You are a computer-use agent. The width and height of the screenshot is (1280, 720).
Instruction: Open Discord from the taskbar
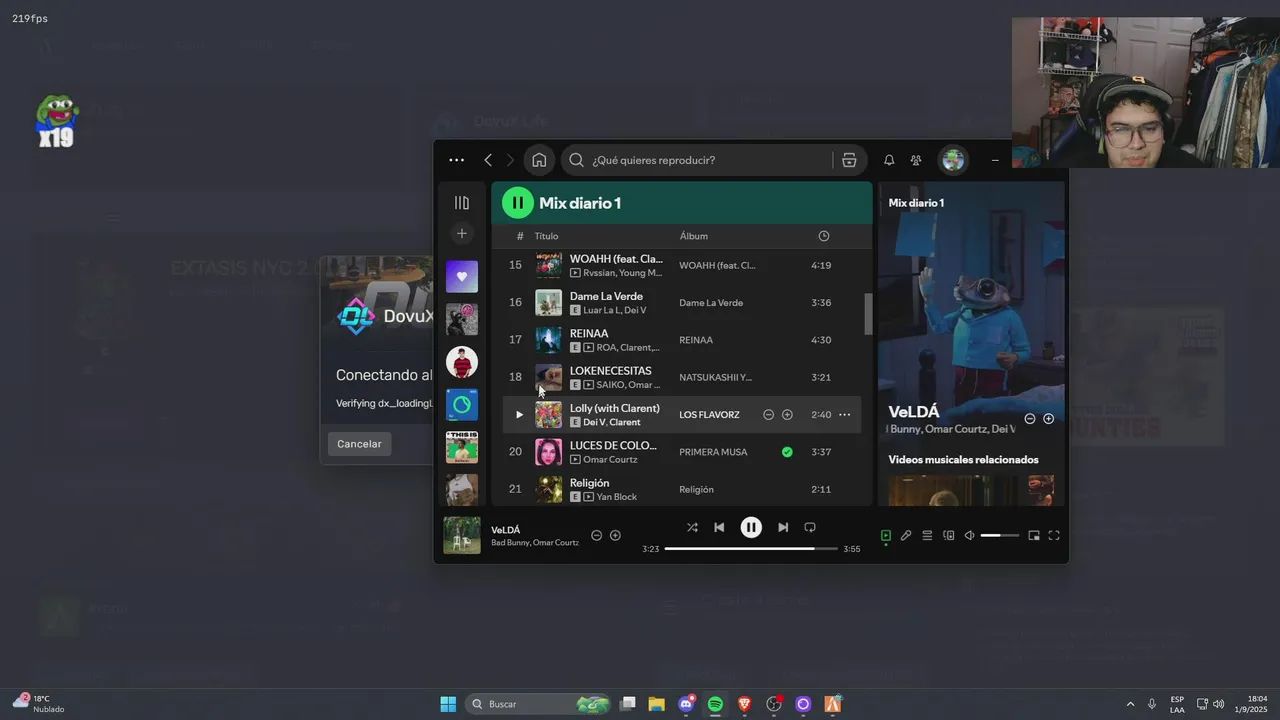686,704
